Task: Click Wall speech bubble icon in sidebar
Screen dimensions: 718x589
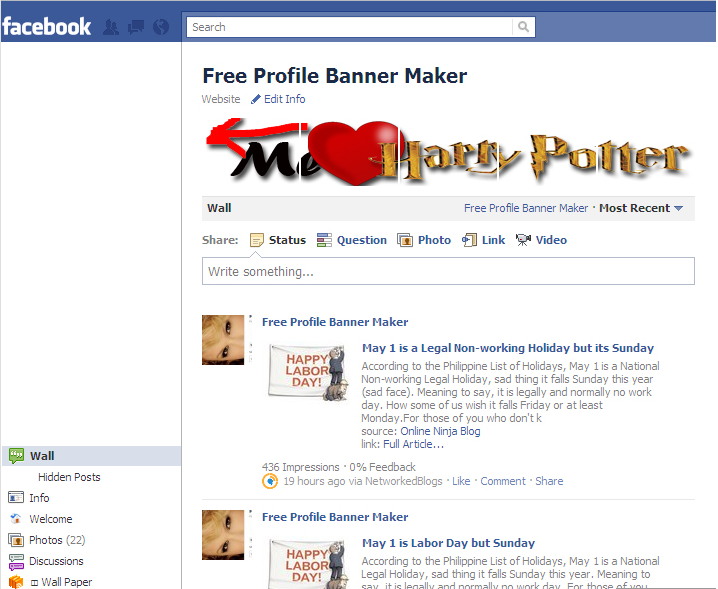Action: 16,456
